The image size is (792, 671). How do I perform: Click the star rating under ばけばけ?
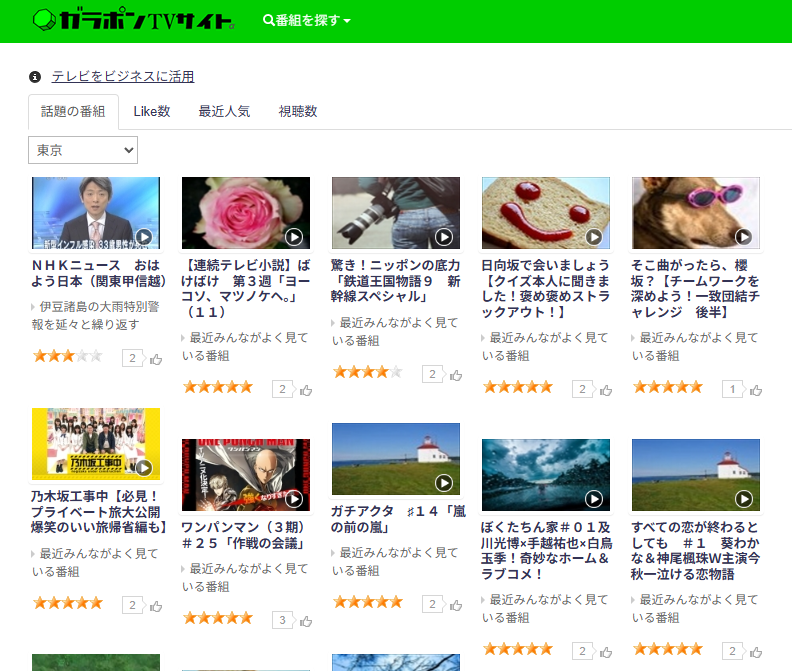(218, 388)
